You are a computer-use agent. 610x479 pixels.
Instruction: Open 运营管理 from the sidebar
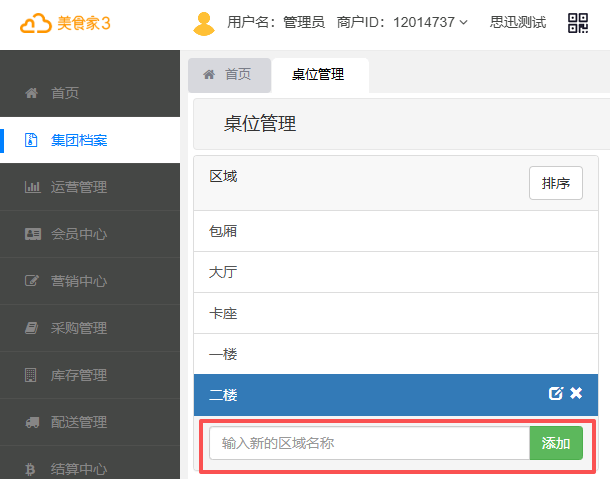79,187
